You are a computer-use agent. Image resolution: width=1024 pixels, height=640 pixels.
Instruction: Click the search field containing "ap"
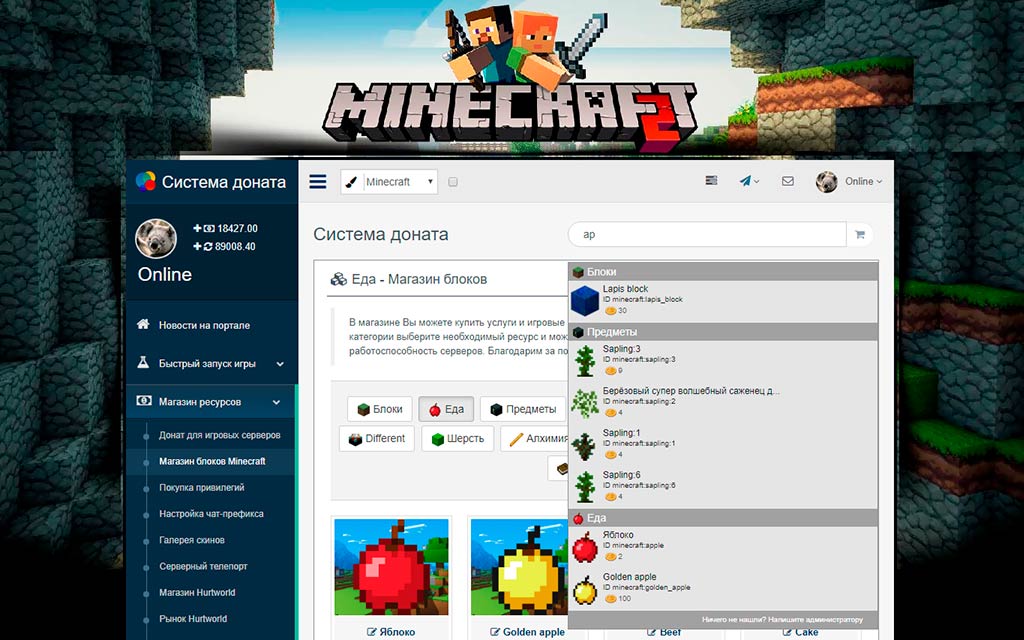click(x=706, y=235)
